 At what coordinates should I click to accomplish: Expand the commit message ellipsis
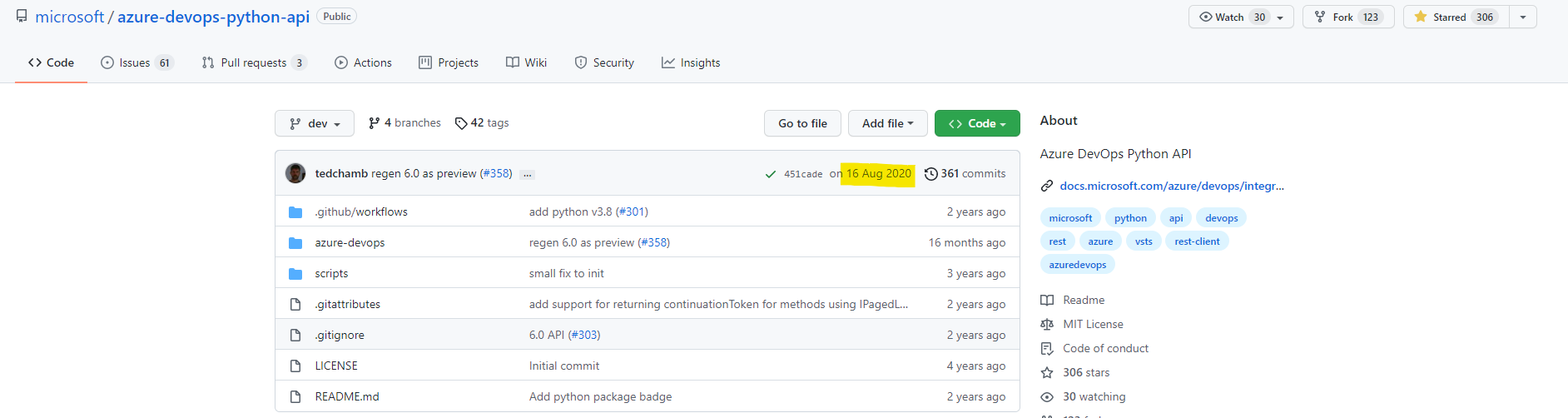(527, 175)
